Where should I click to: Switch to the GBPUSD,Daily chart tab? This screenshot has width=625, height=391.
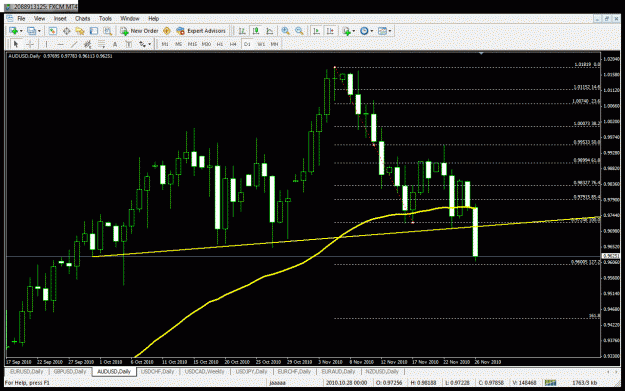click(x=70, y=371)
